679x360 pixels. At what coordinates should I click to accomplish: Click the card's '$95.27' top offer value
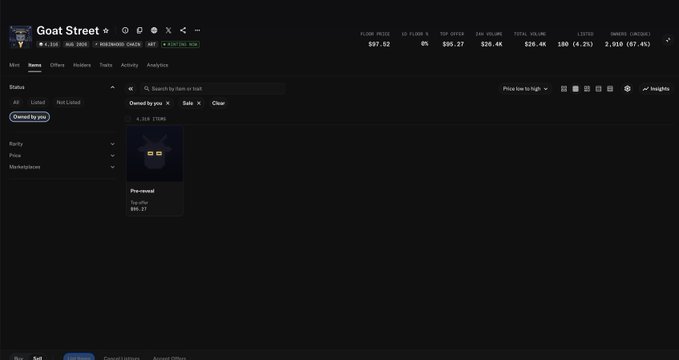click(x=139, y=209)
